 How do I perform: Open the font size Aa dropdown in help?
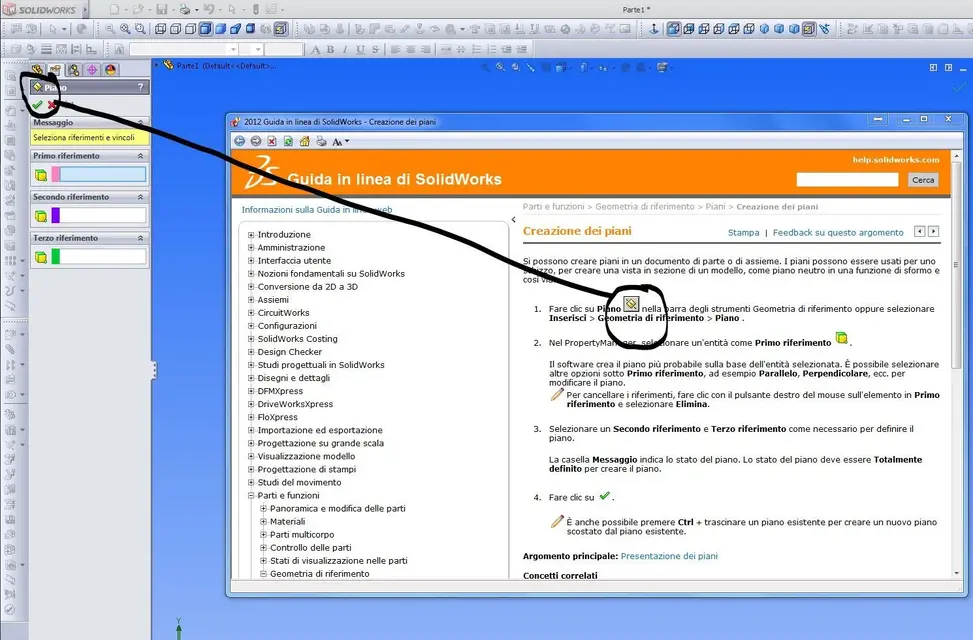341,142
